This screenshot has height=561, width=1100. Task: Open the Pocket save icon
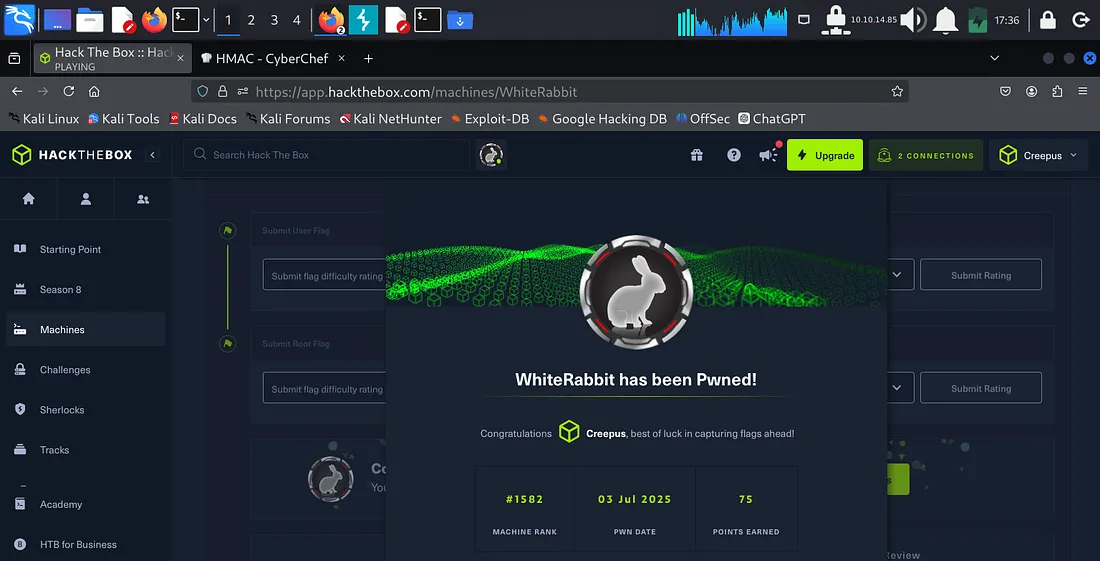coord(1005,91)
